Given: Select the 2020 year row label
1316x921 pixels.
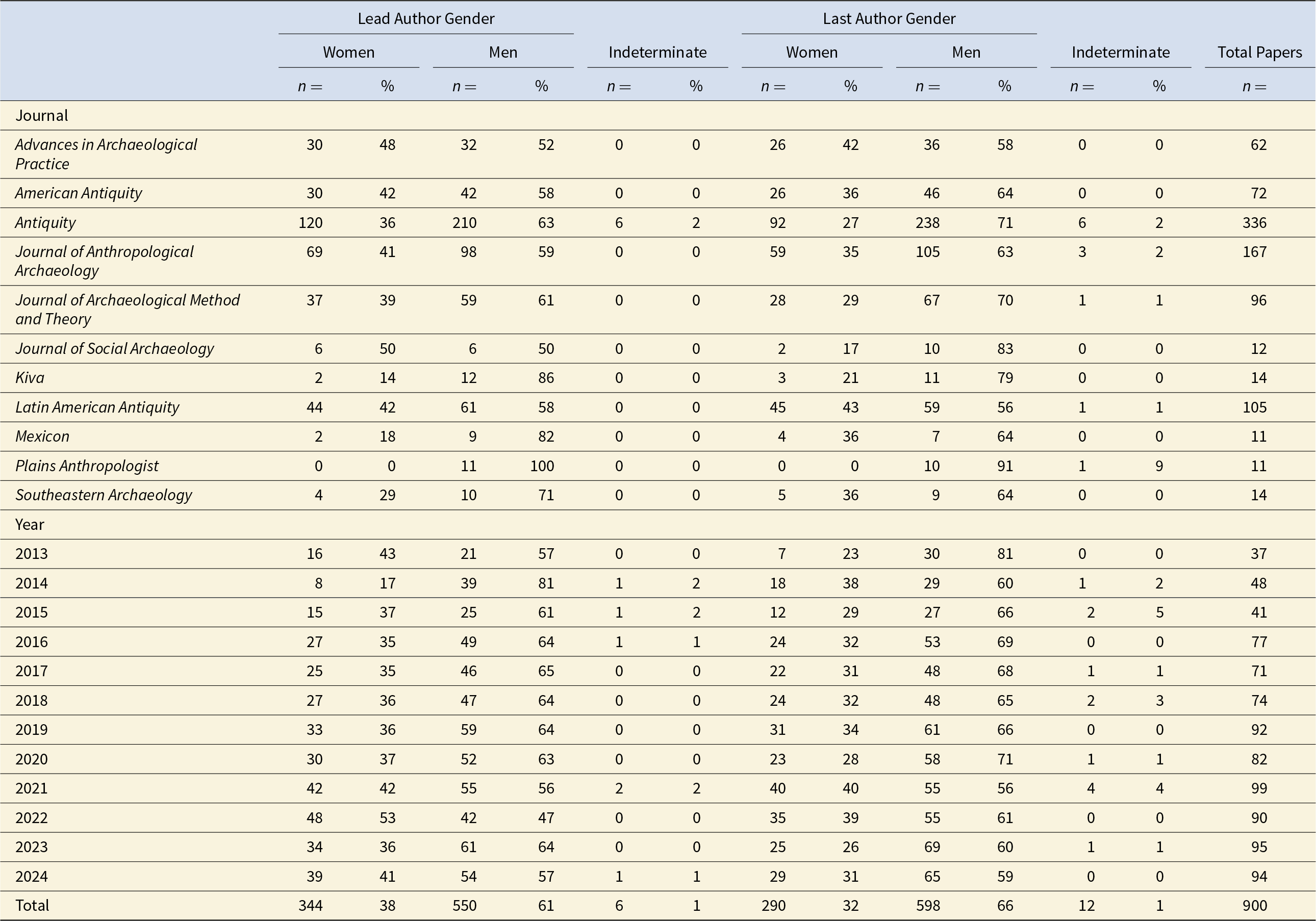Looking at the screenshot, I should coord(32,759).
